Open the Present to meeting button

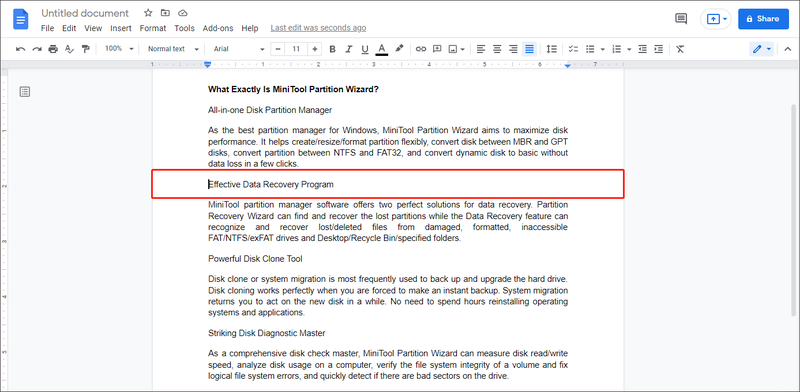click(715, 19)
